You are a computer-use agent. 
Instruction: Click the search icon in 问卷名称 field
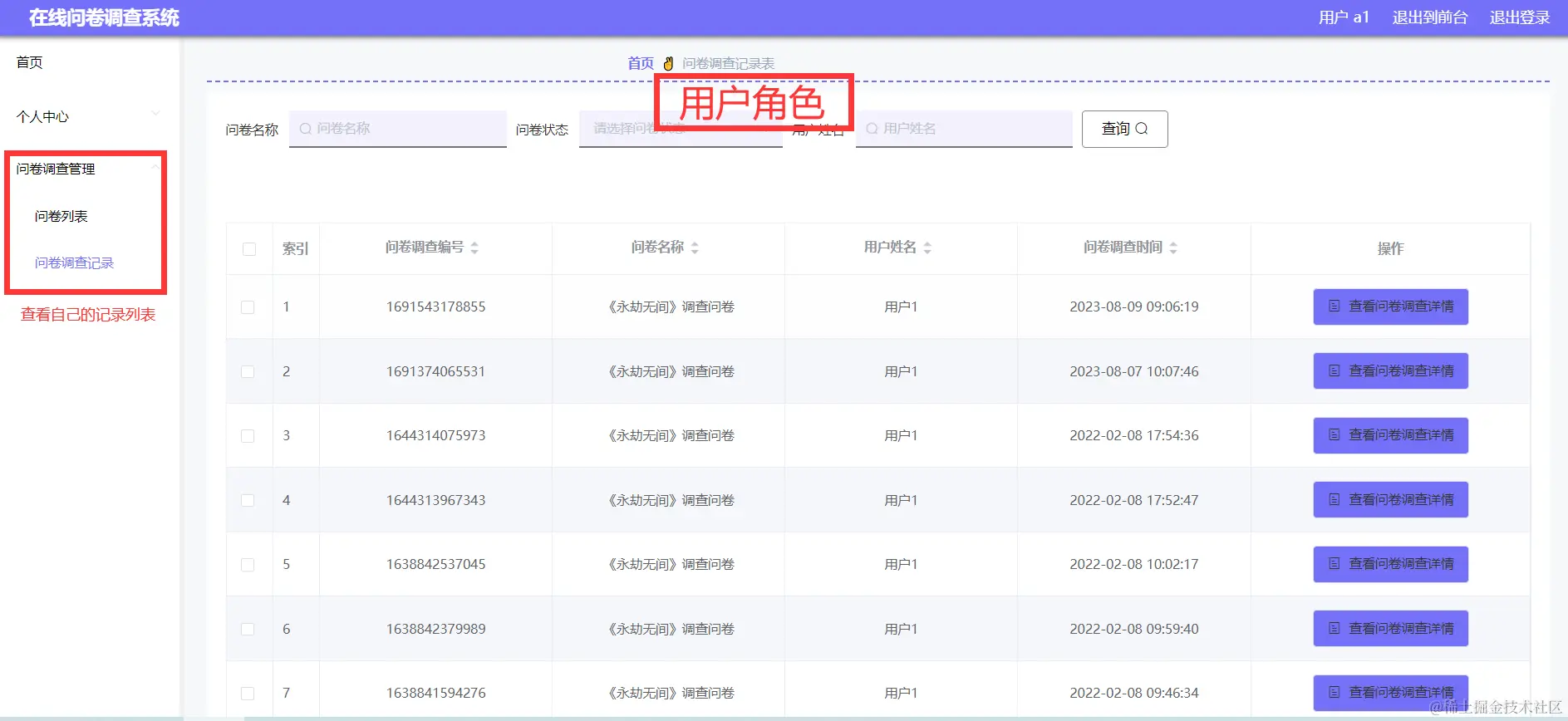point(306,129)
